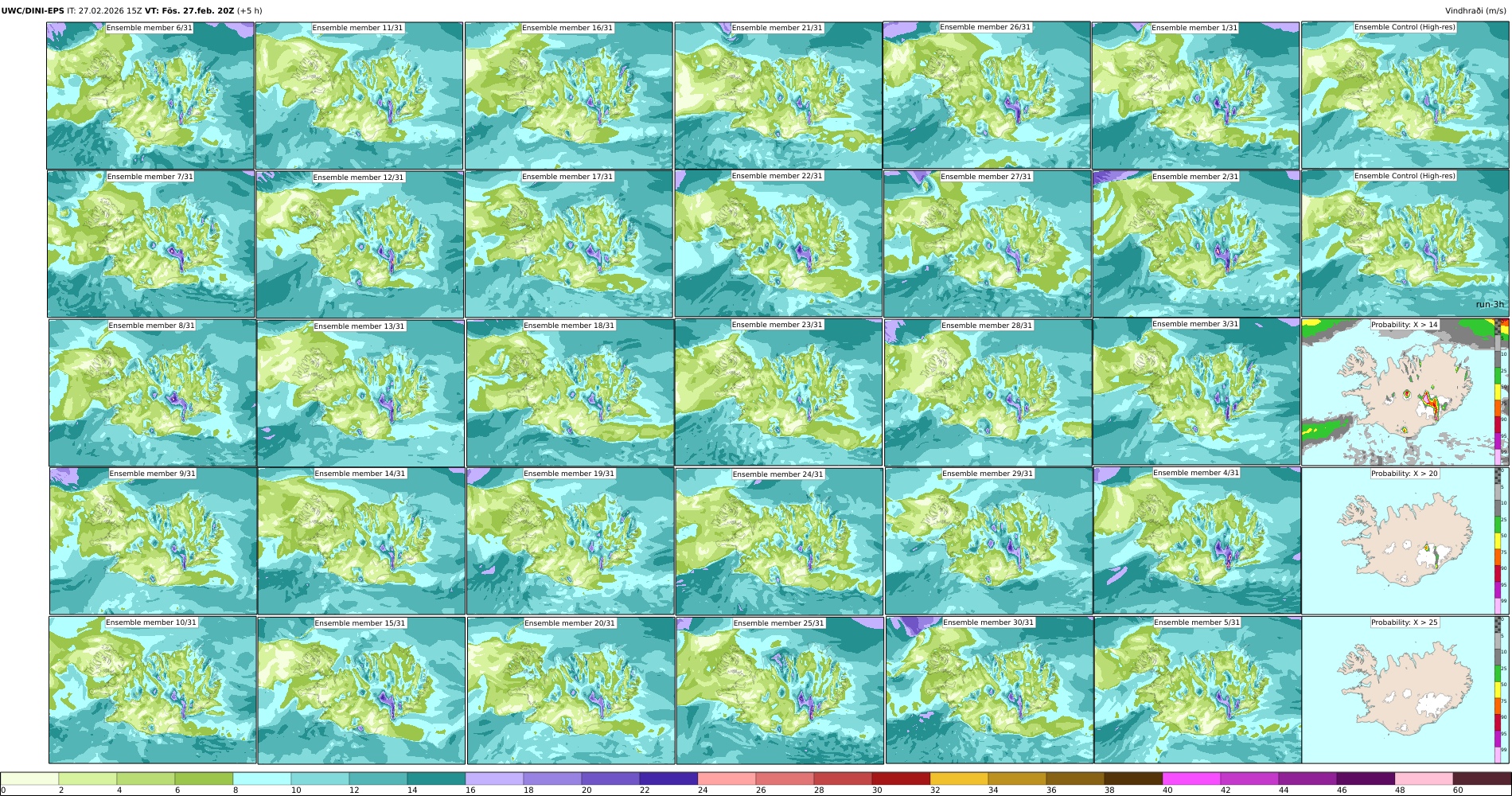Screen dimensions: 1512x796
Task: Open Ensemble member 26/31 wind map
Action: 987,95
